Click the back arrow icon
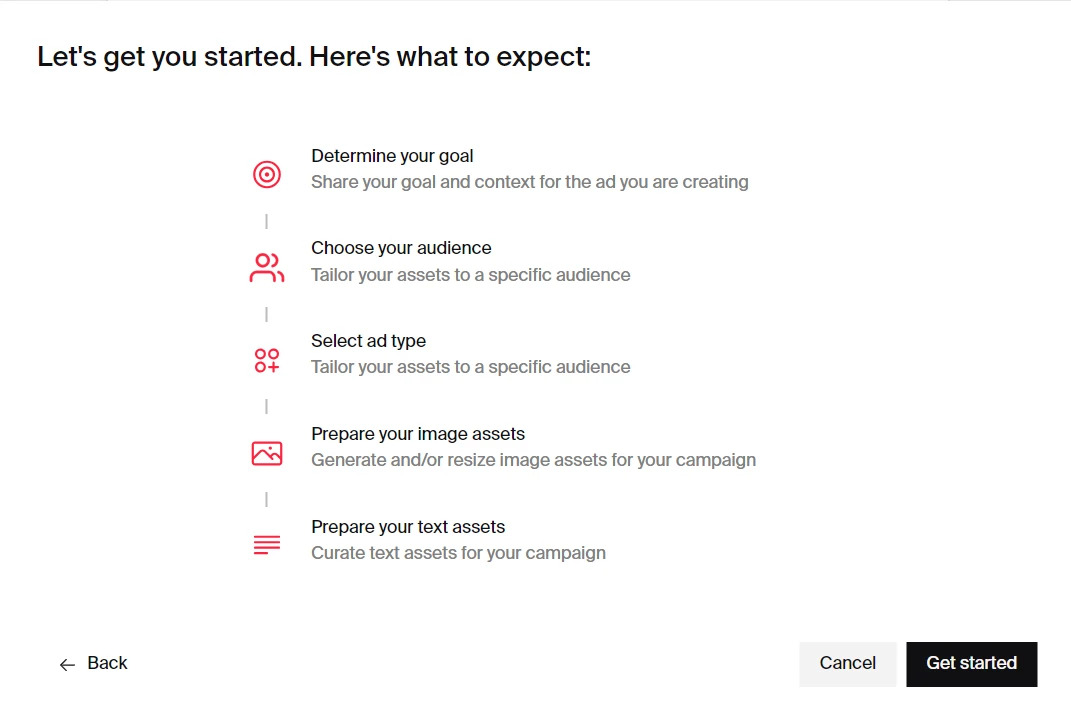Viewport: 1071px width, 725px height. 67,664
